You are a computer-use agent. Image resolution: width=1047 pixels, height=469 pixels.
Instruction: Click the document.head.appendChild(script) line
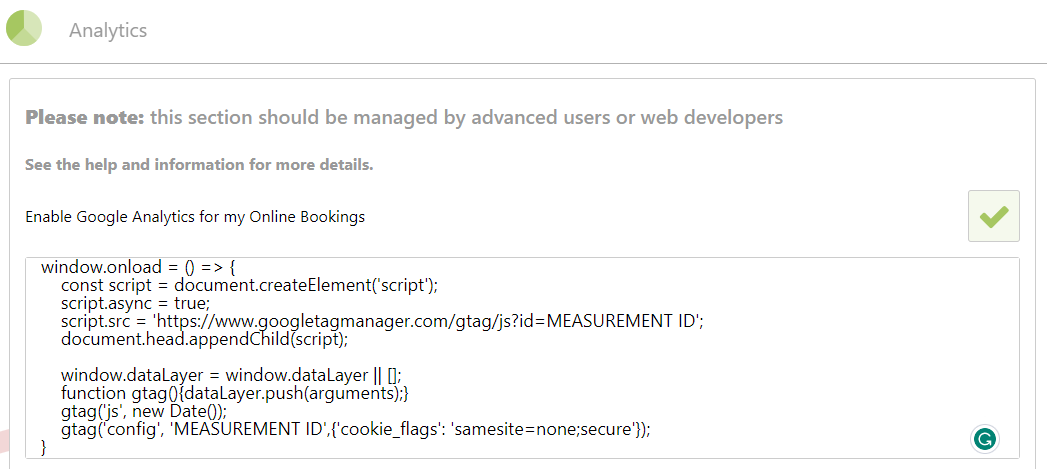[204, 339]
